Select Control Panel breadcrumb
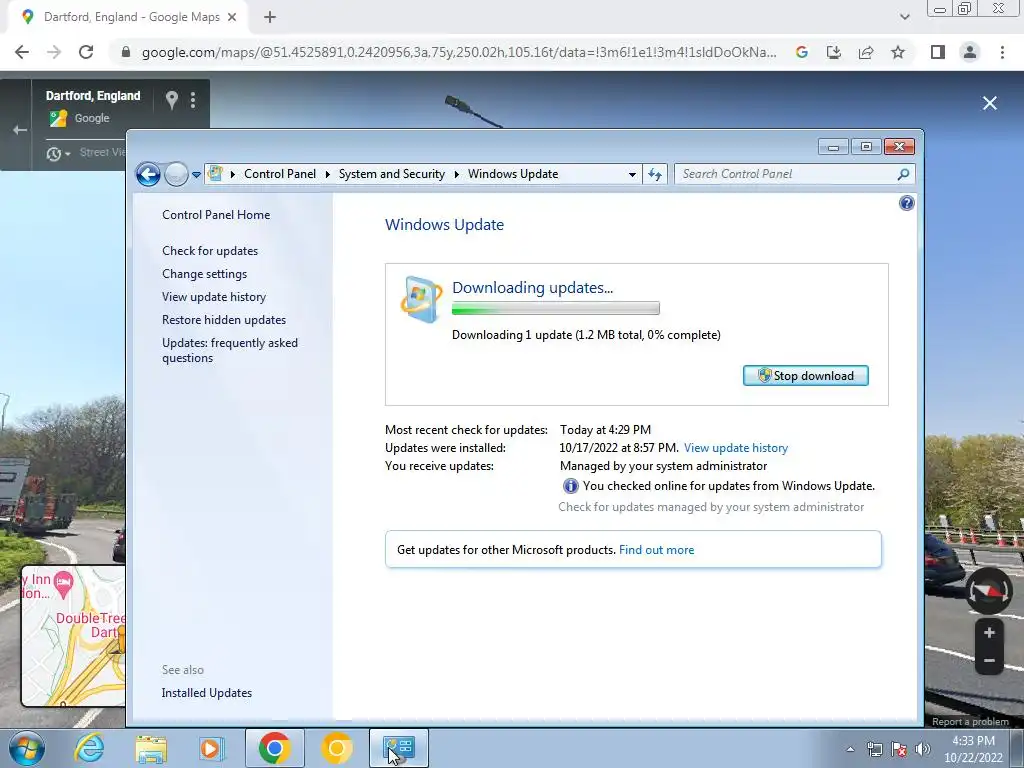This screenshot has width=1024, height=768. point(280,174)
